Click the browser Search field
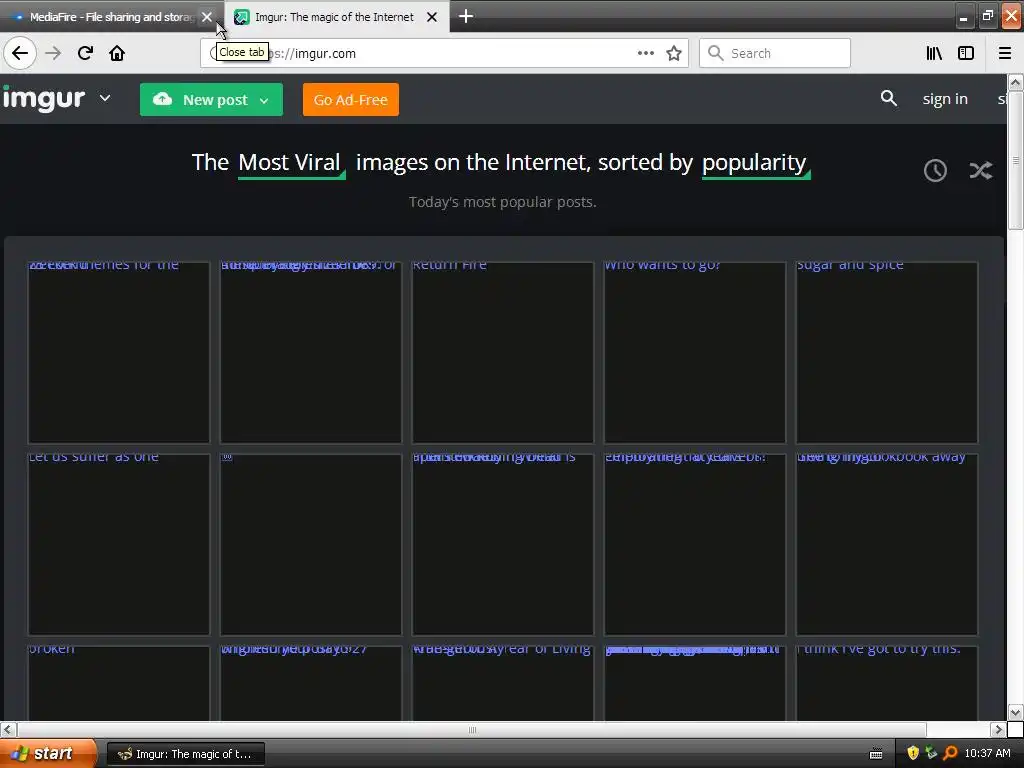This screenshot has height=768, width=1024. (775, 53)
